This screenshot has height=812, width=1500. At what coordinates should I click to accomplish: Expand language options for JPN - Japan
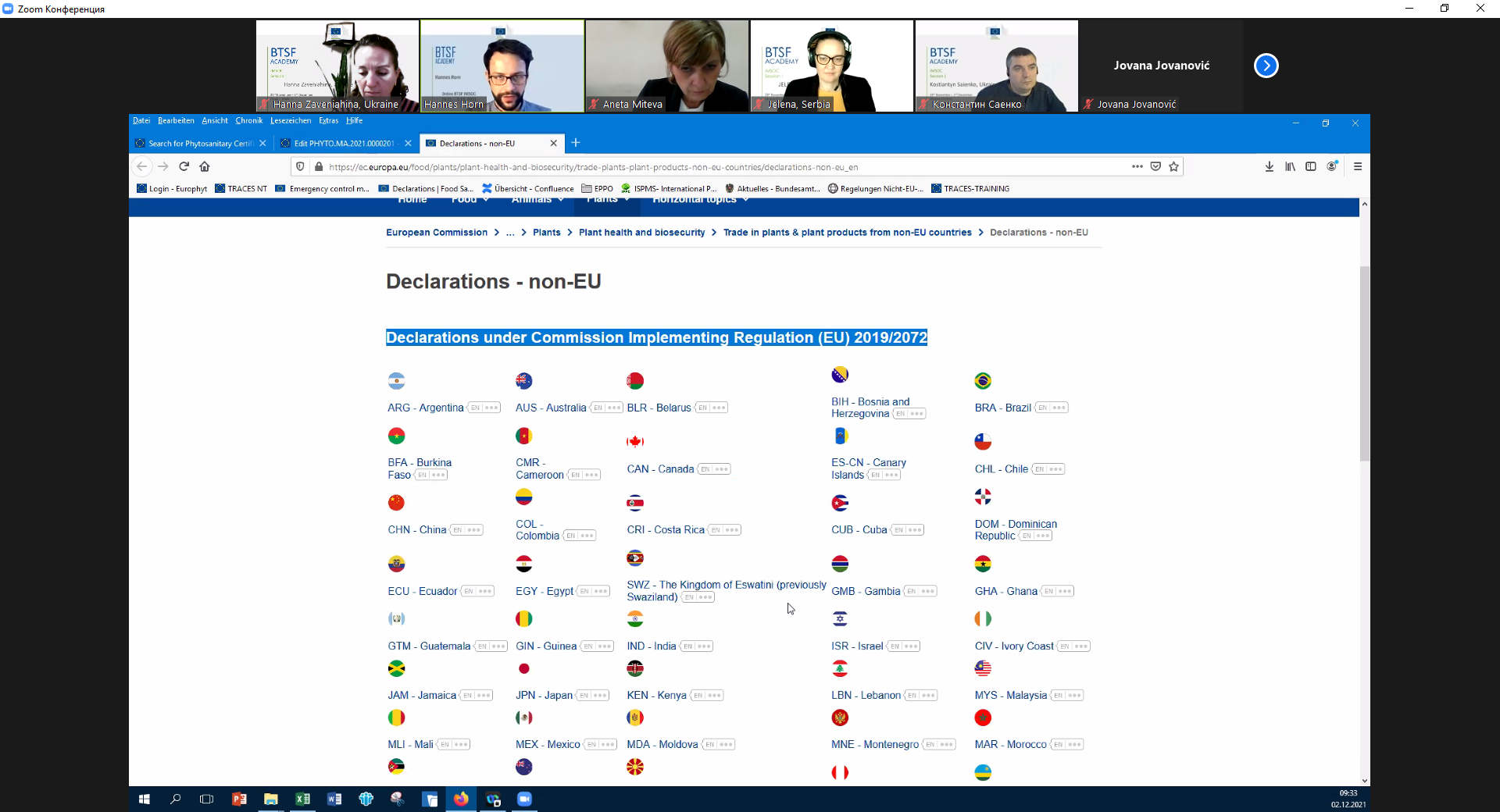click(600, 696)
